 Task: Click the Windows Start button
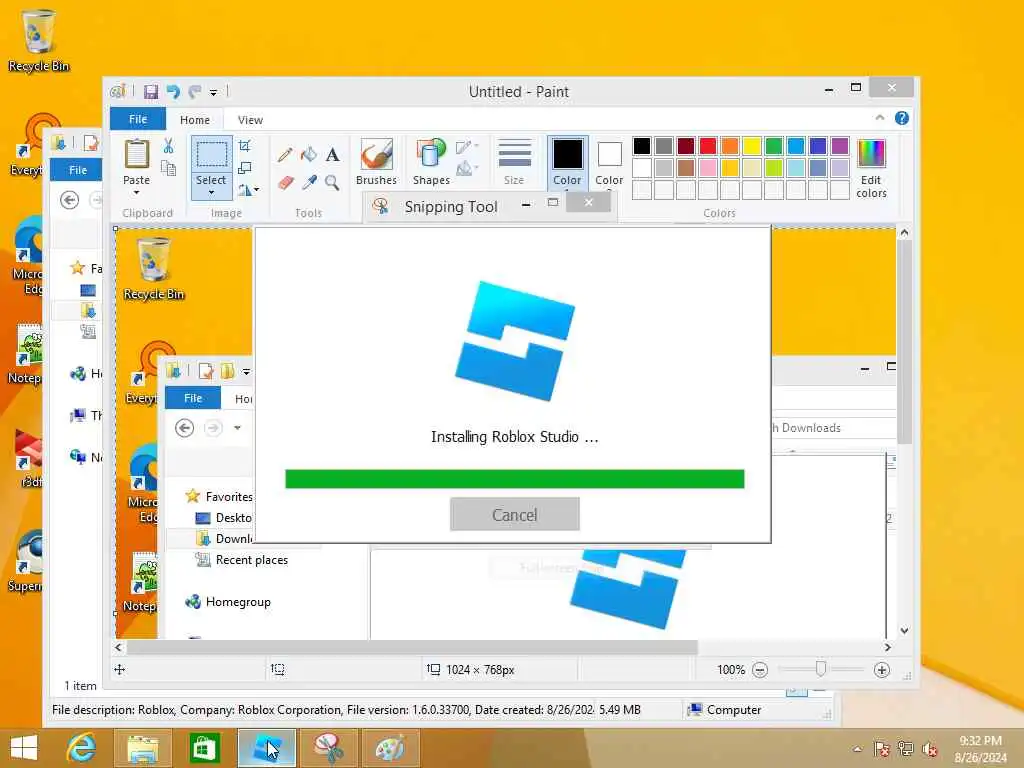(x=24, y=748)
